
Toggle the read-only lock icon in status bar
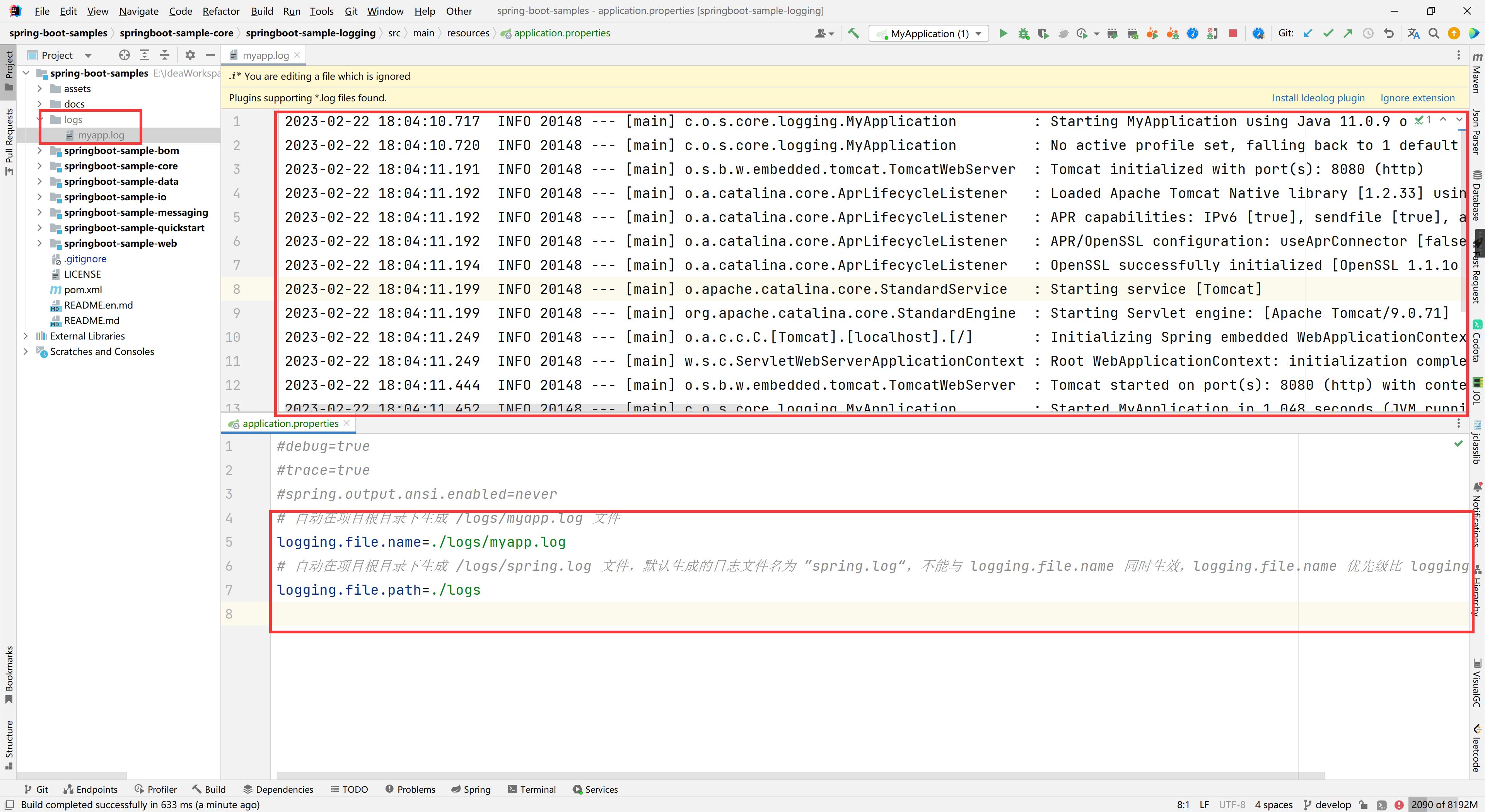coord(1363,805)
